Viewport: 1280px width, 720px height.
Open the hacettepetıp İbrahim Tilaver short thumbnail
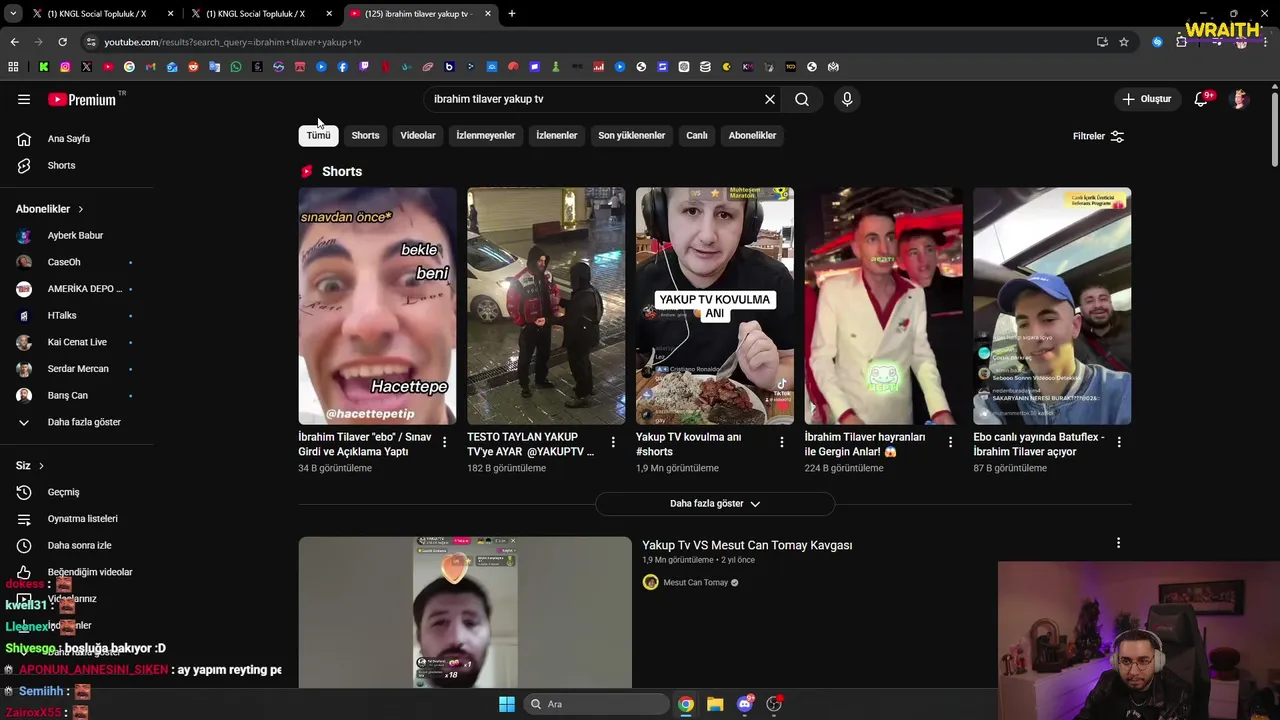click(377, 306)
